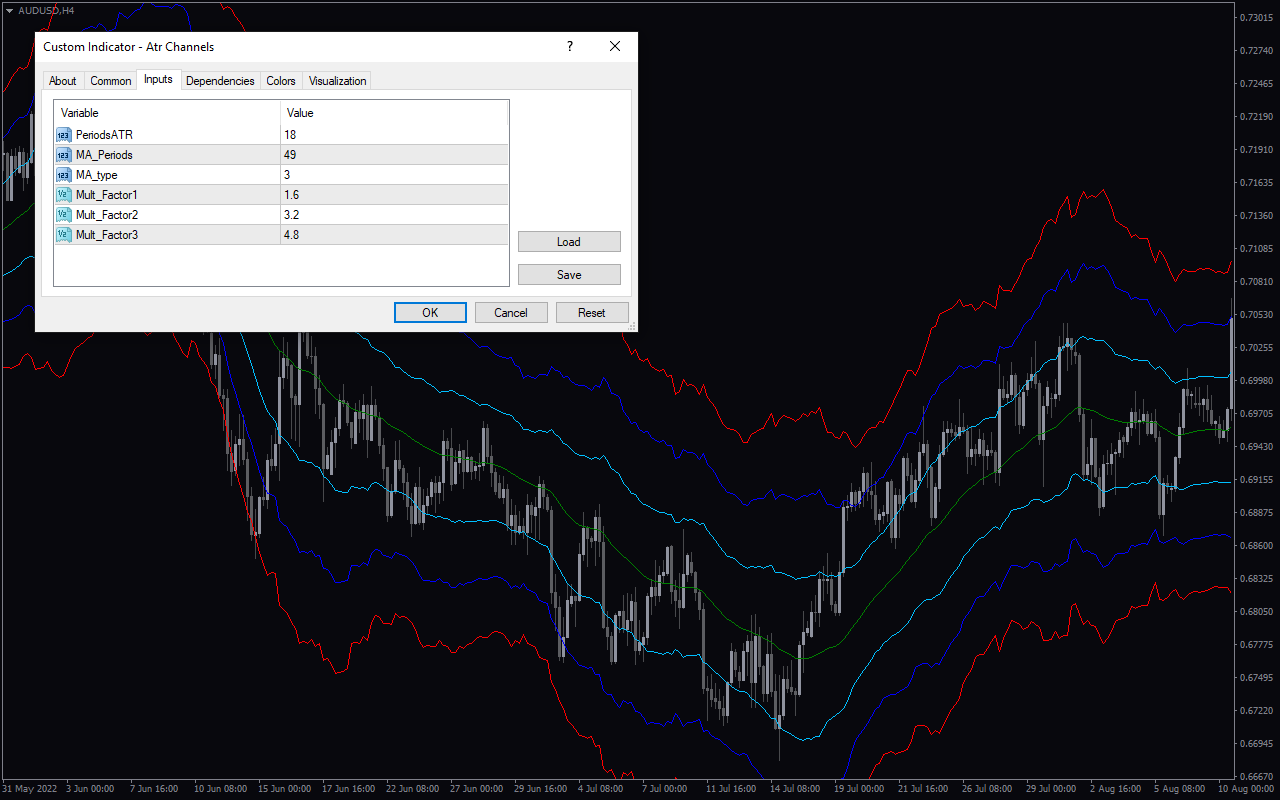This screenshot has height=800, width=1280.
Task: Click the Reset button
Action: click(592, 313)
